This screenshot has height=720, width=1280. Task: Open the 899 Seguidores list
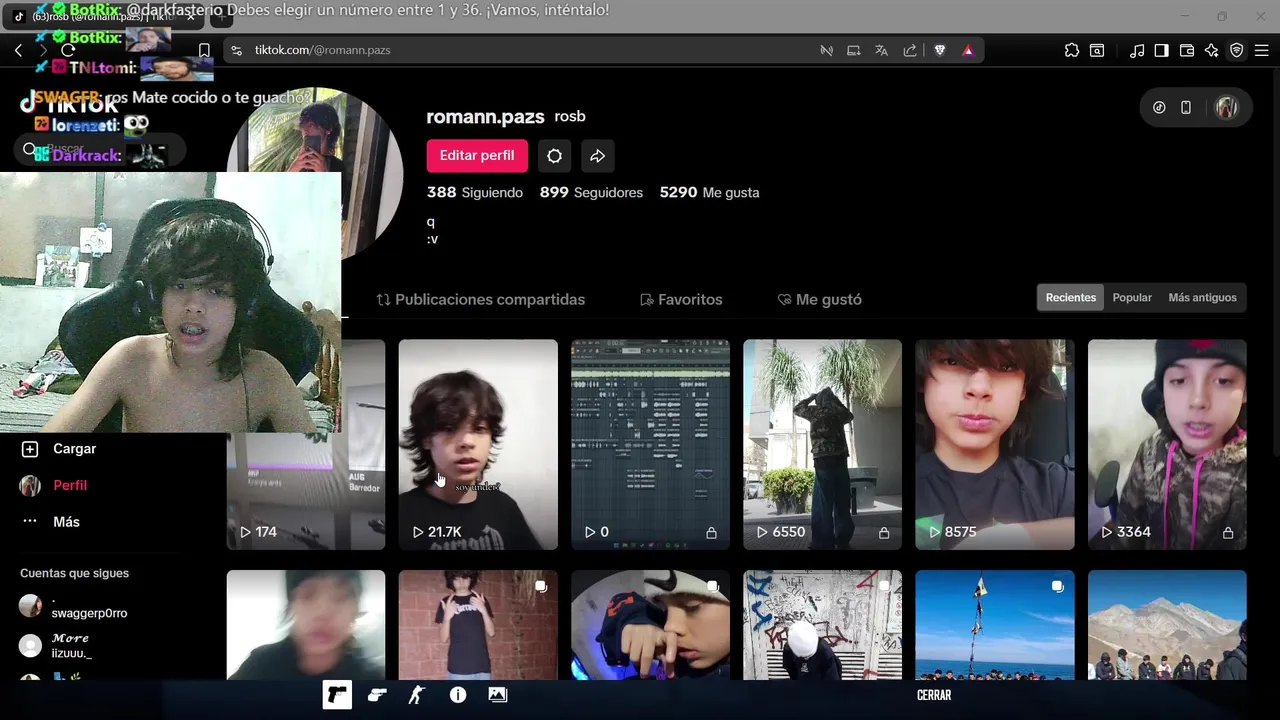591,192
